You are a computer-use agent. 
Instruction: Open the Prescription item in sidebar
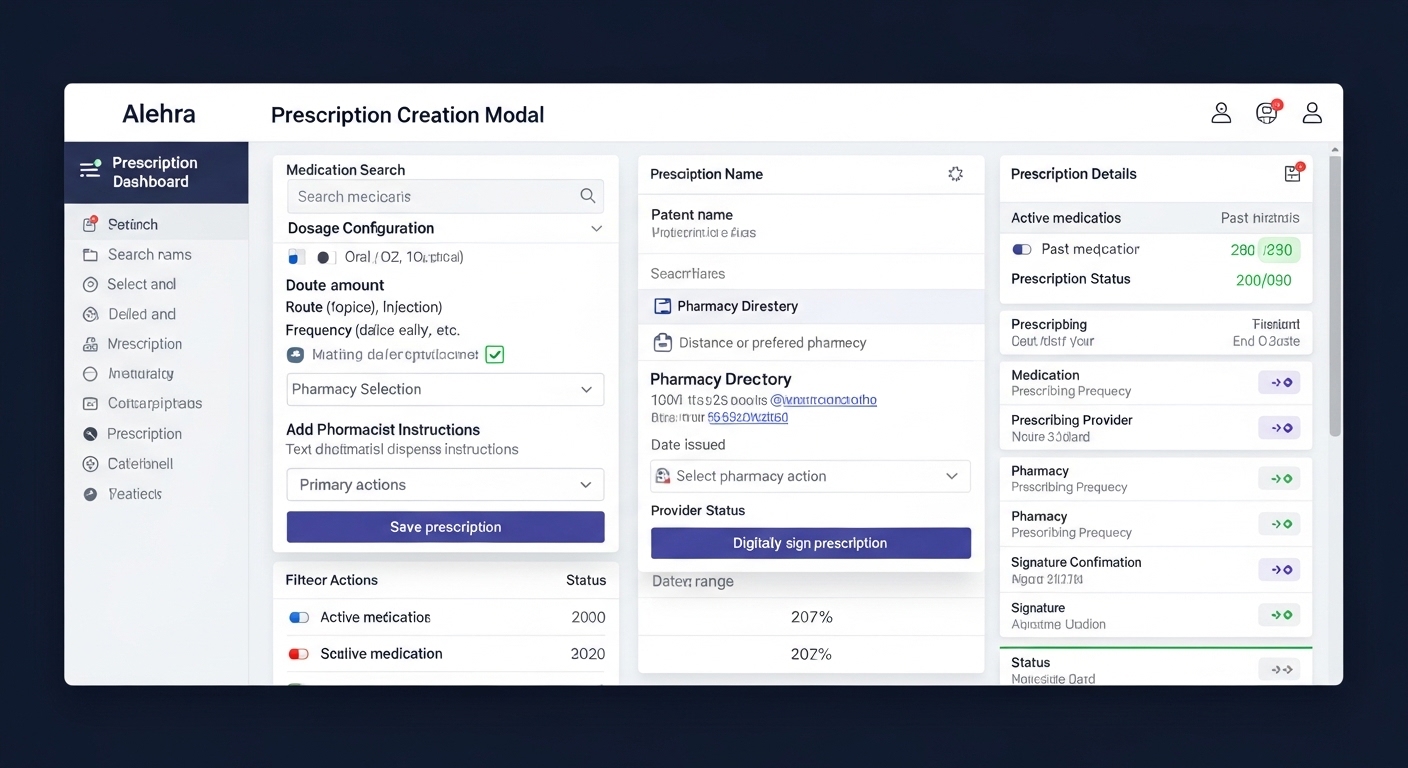144,434
